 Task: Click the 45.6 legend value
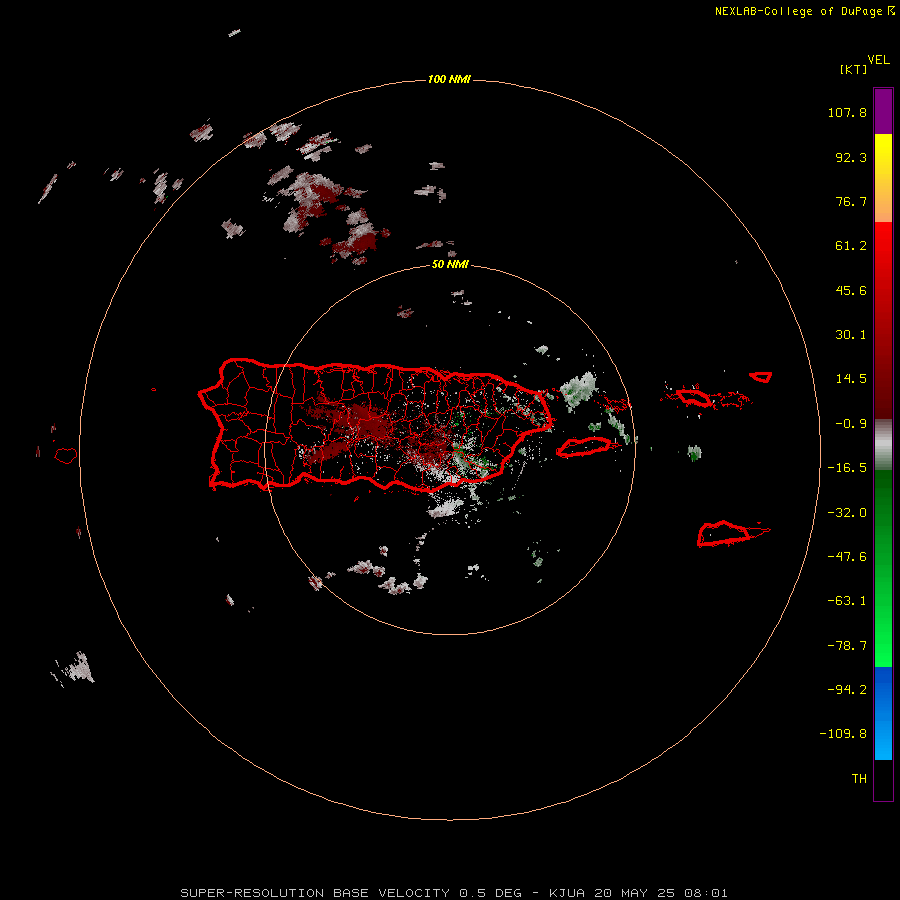click(x=851, y=290)
